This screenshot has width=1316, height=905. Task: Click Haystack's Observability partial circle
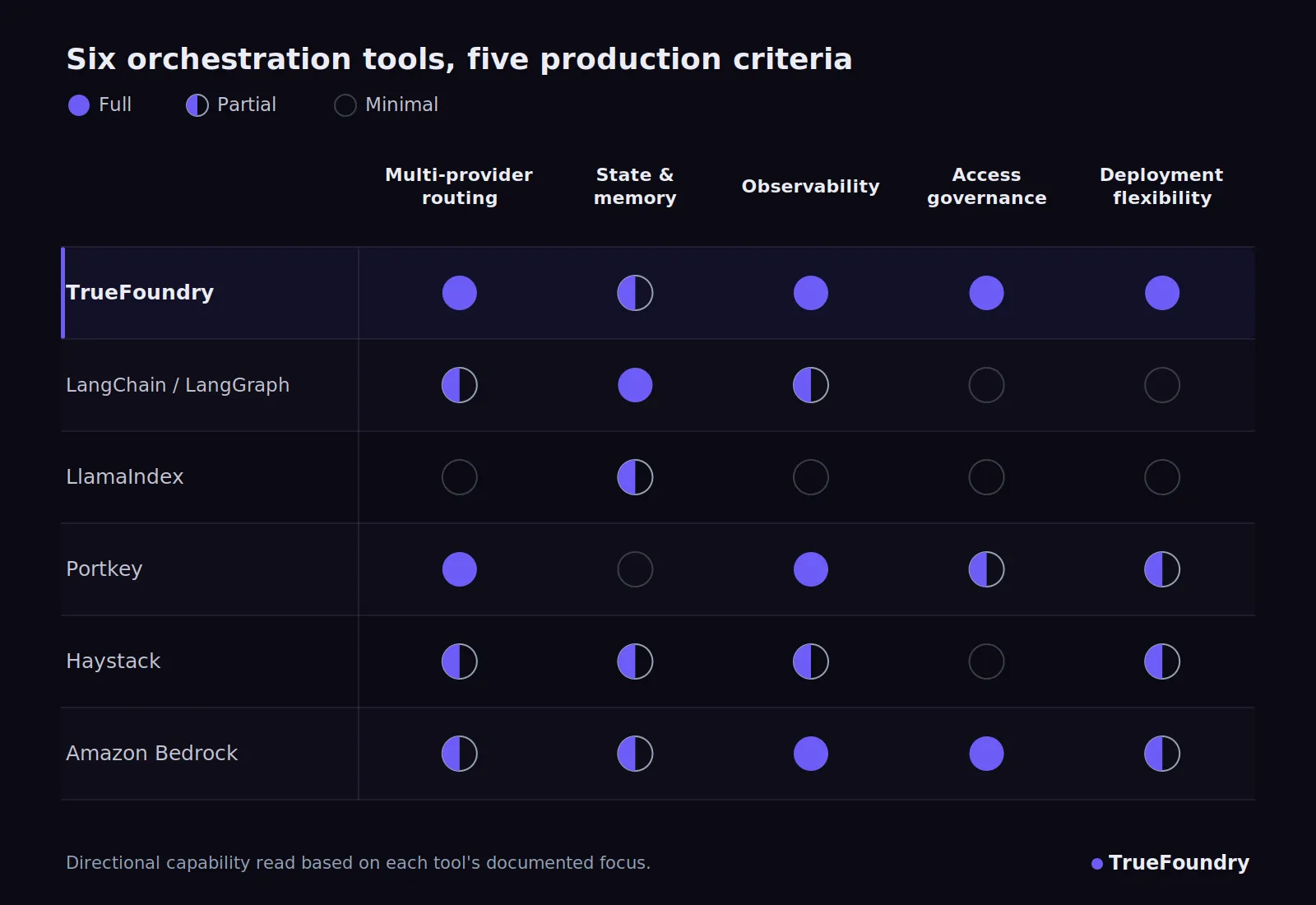pyautogui.click(x=811, y=661)
